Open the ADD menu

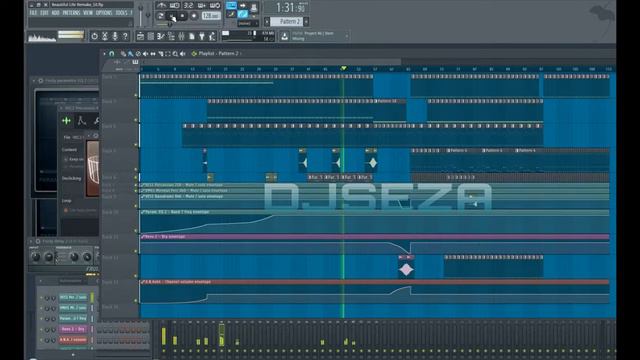[x=55, y=13]
